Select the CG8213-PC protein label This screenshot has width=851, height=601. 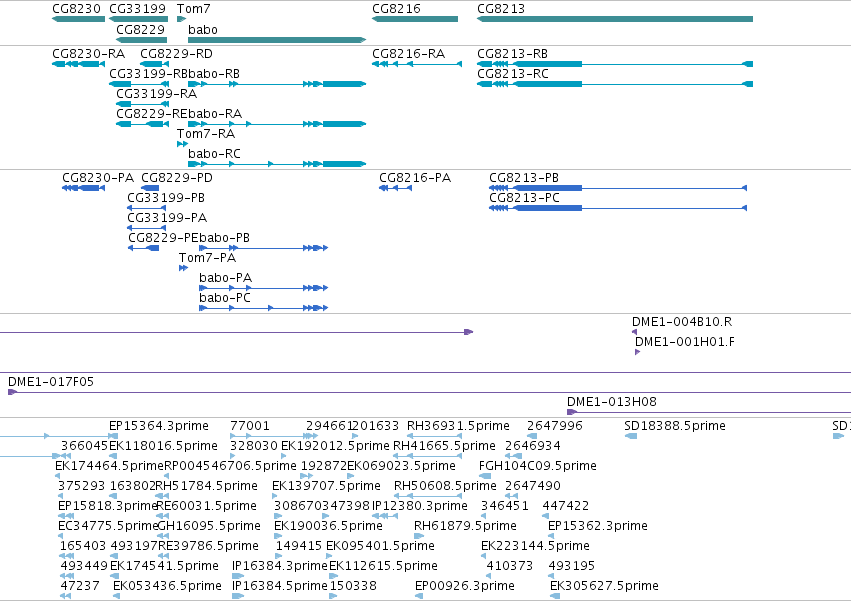pyautogui.click(x=524, y=198)
